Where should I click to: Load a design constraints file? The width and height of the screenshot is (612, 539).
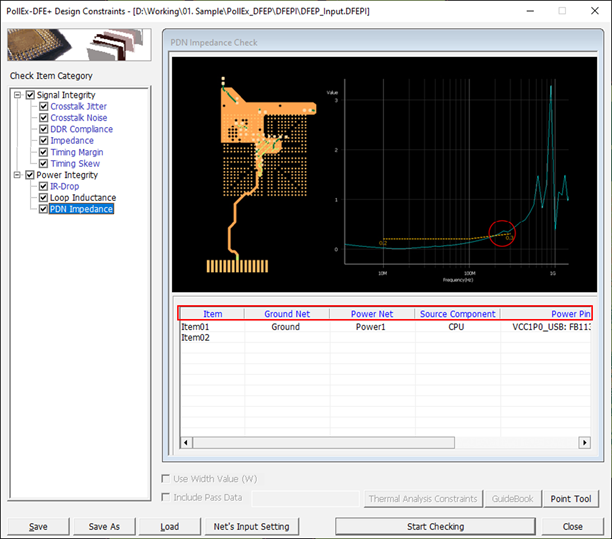click(169, 527)
